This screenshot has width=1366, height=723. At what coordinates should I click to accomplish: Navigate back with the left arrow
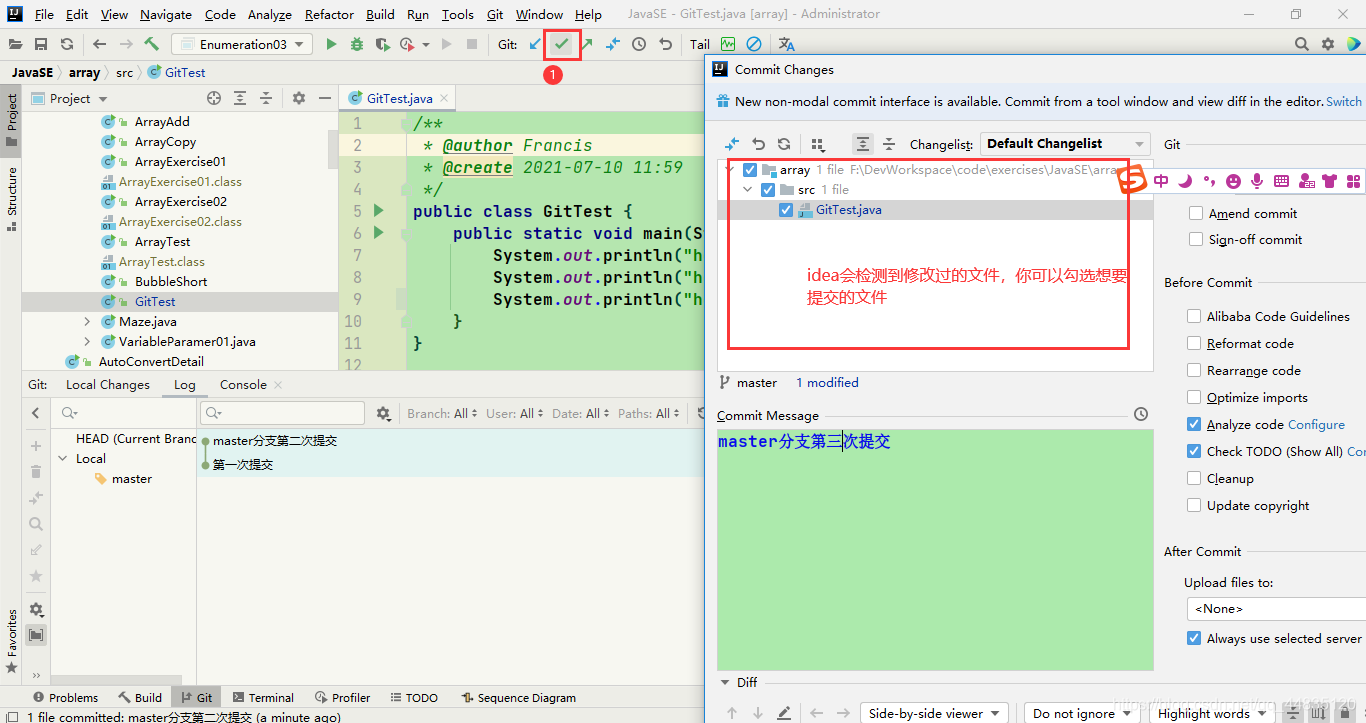99,44
